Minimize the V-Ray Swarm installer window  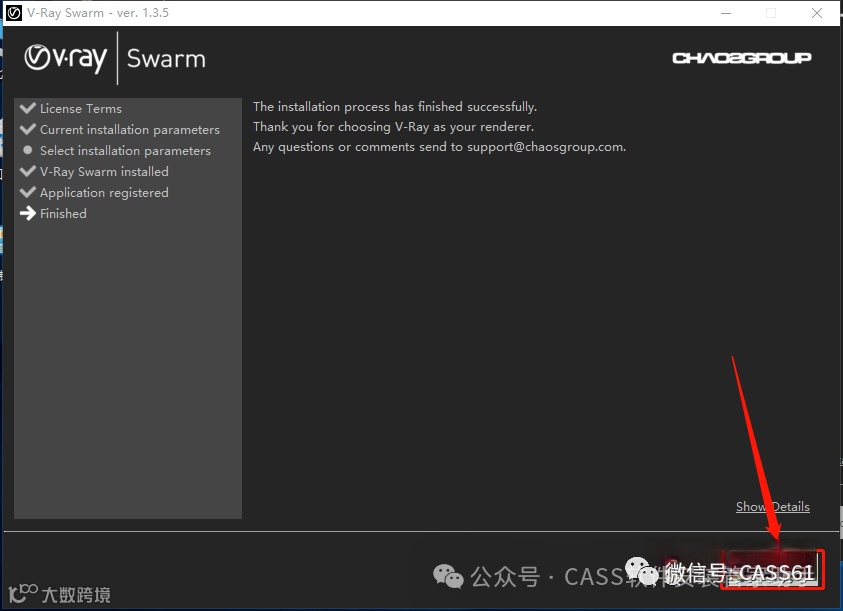[726, 13]
